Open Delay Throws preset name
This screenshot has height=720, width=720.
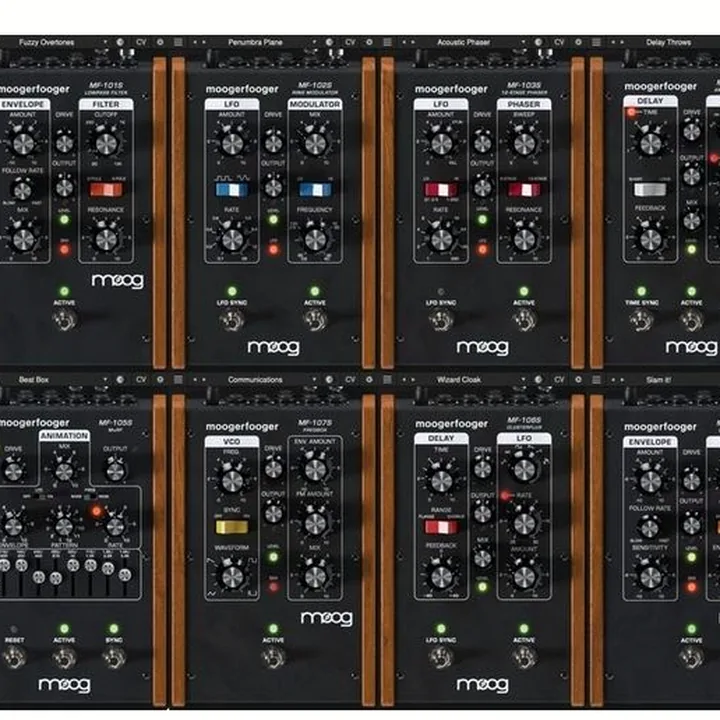point(668,42)
